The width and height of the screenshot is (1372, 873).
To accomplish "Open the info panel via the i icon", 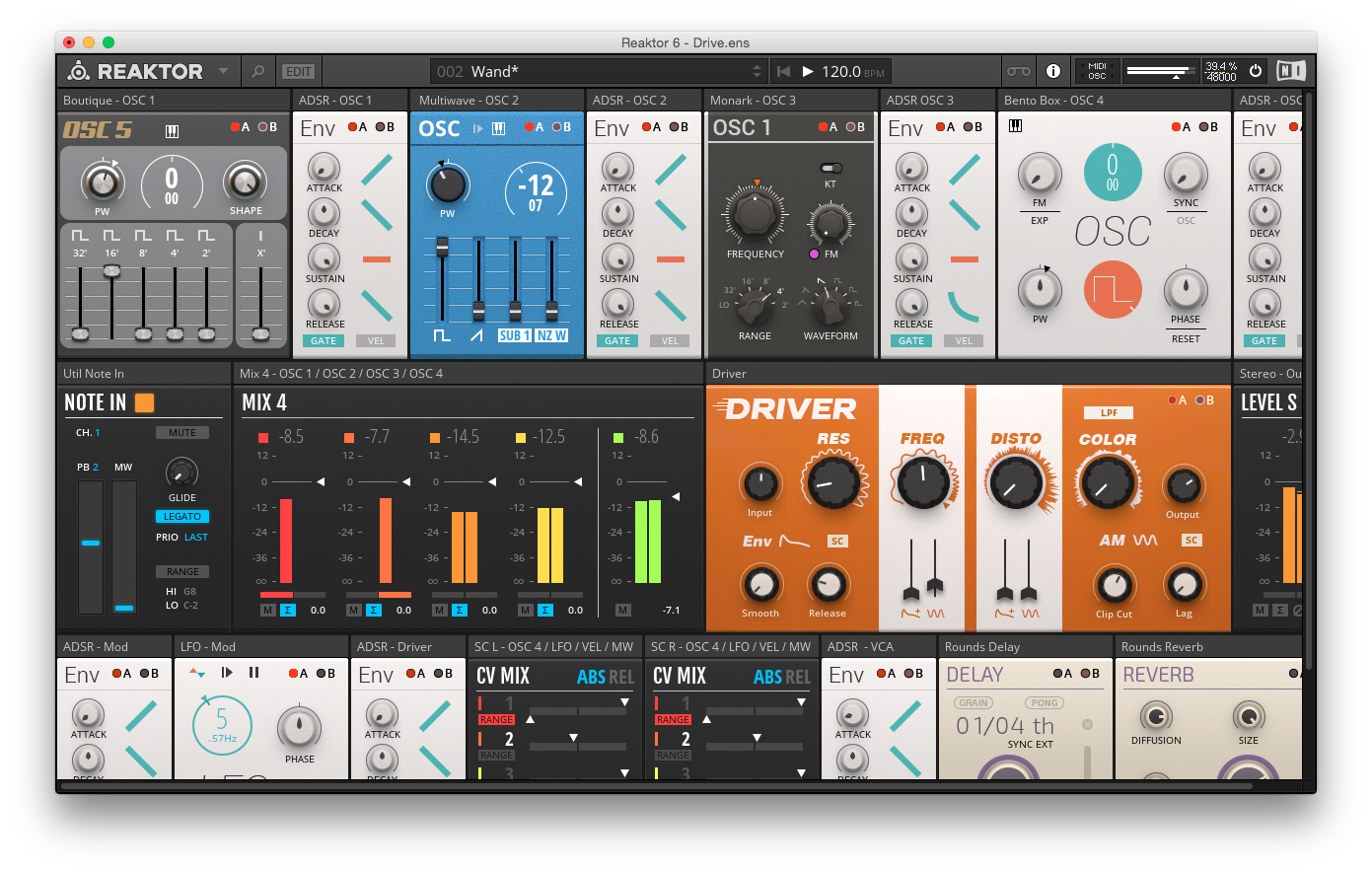I will (x=1052, y=71).
